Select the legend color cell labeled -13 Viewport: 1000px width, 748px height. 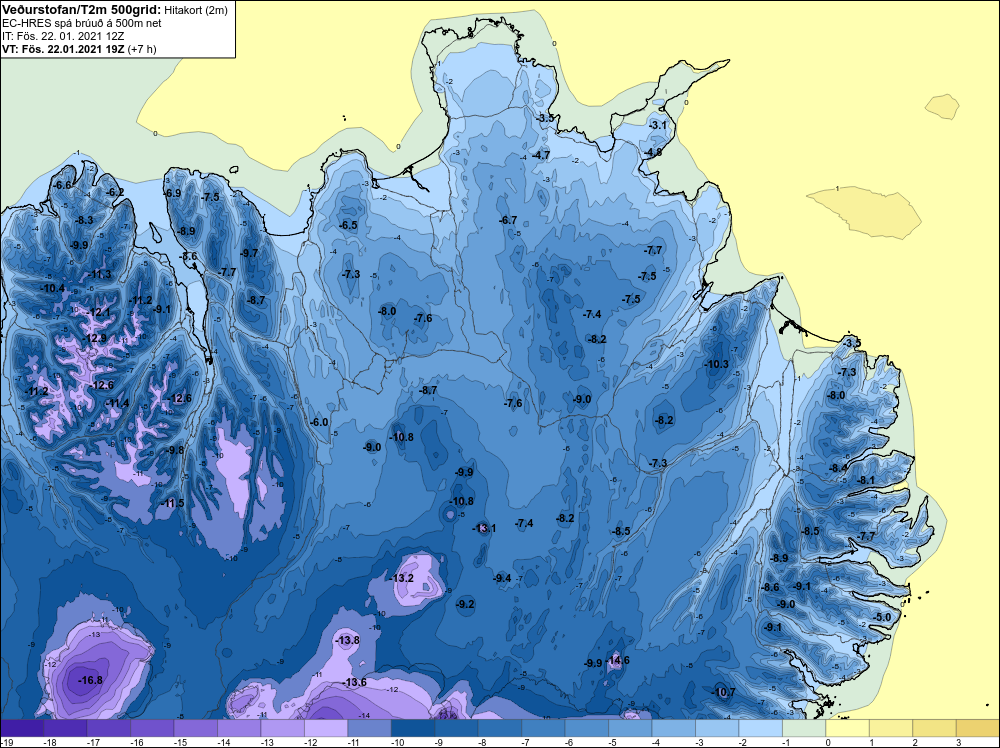pos(283,728)
